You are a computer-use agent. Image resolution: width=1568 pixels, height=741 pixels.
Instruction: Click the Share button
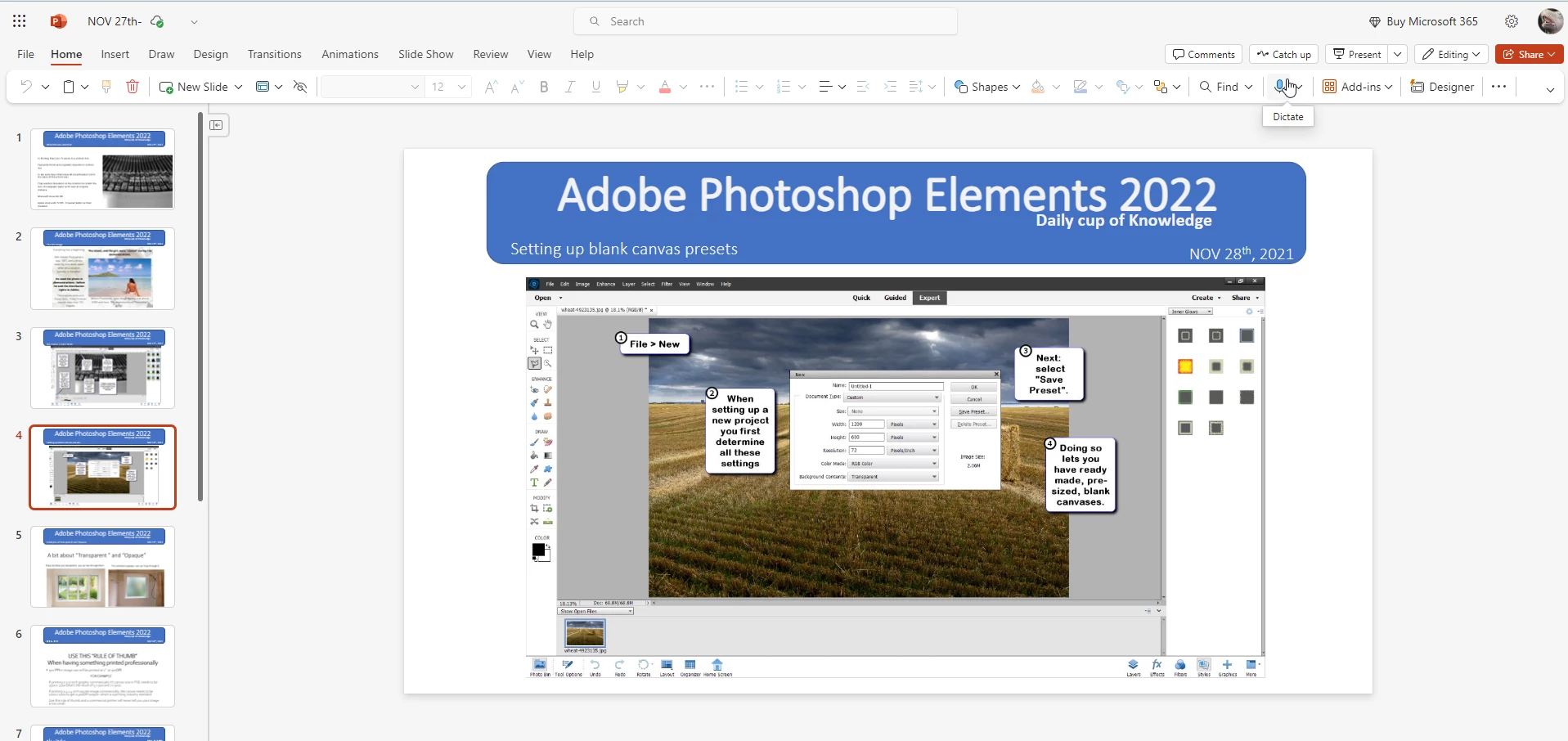(1530, 54)
